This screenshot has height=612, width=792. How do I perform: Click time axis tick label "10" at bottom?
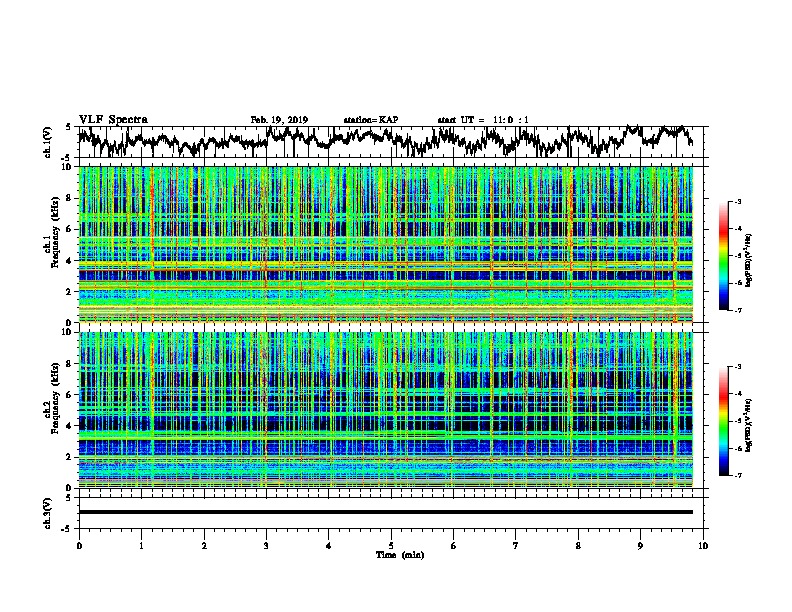pyautogui.click(x=703, y=546)
